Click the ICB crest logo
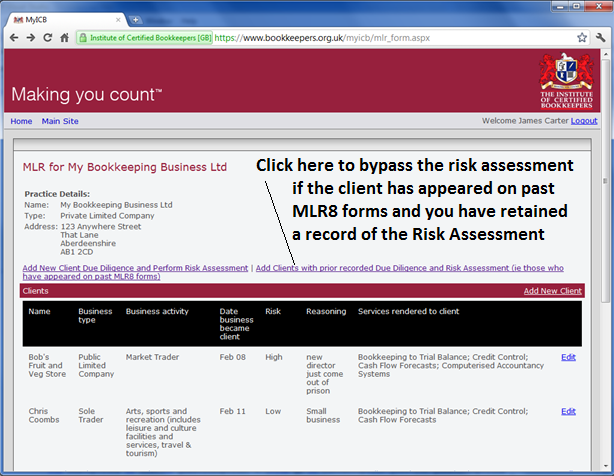 click(x=567, y=80)
